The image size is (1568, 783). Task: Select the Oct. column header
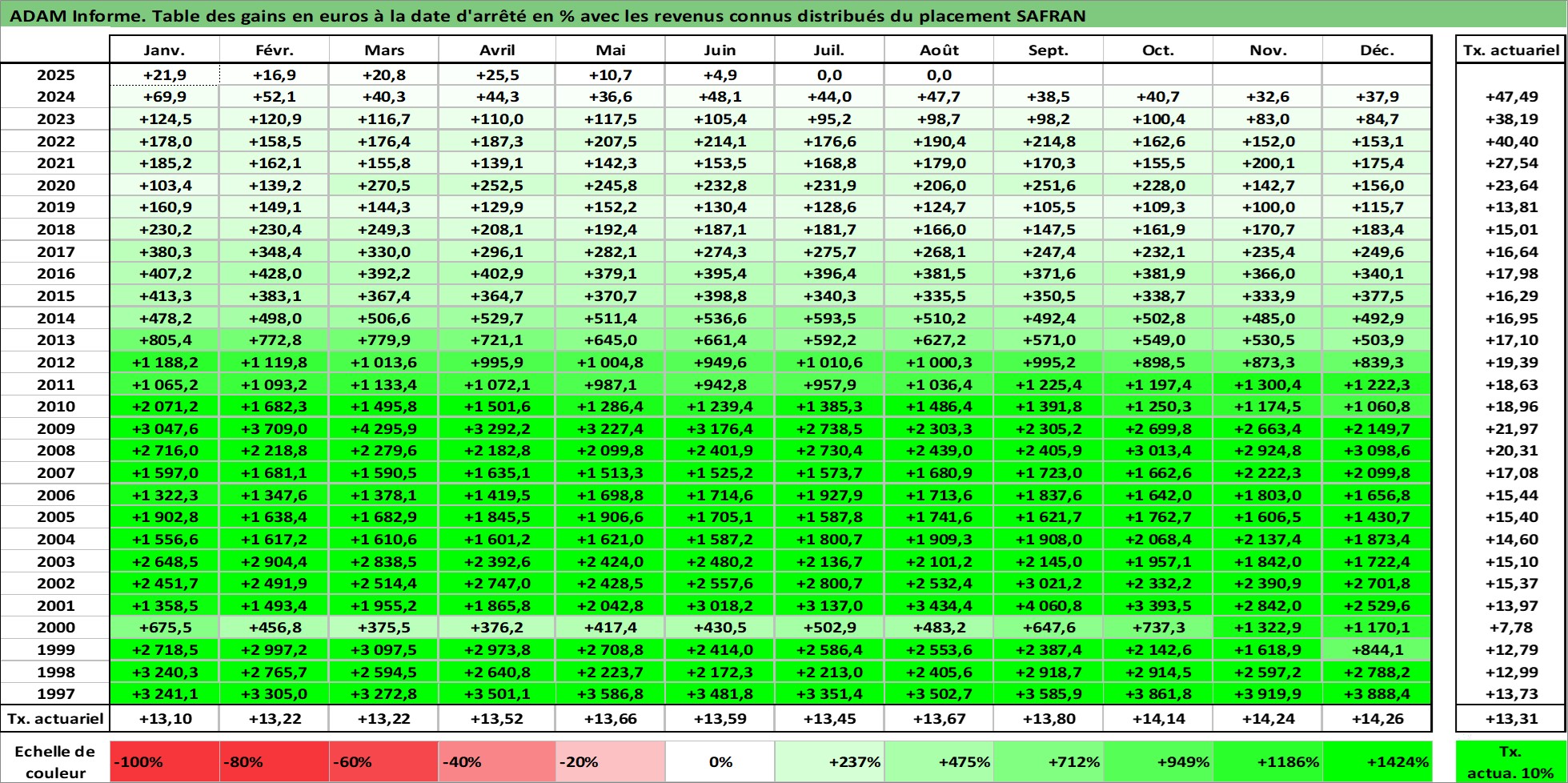tap(1158, 50)
